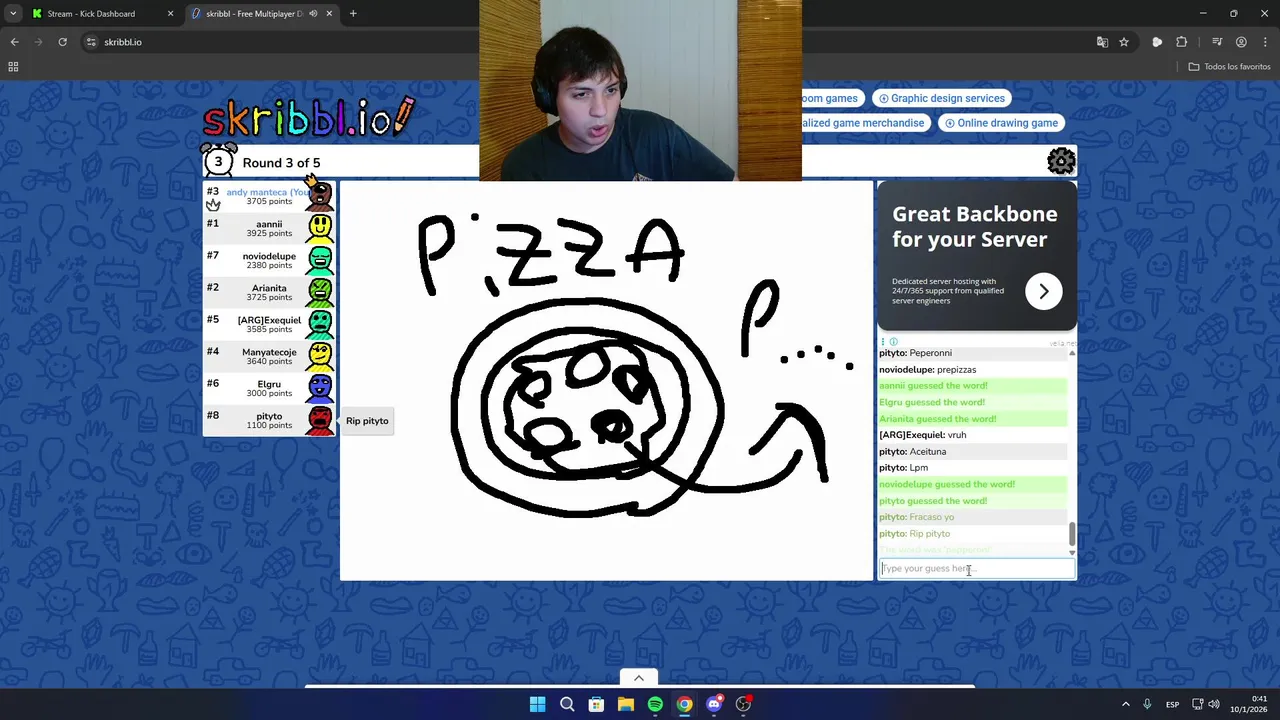1280x720 pixels.
Task: Close the Kick Dashboard tab
Action: (170, 14)
